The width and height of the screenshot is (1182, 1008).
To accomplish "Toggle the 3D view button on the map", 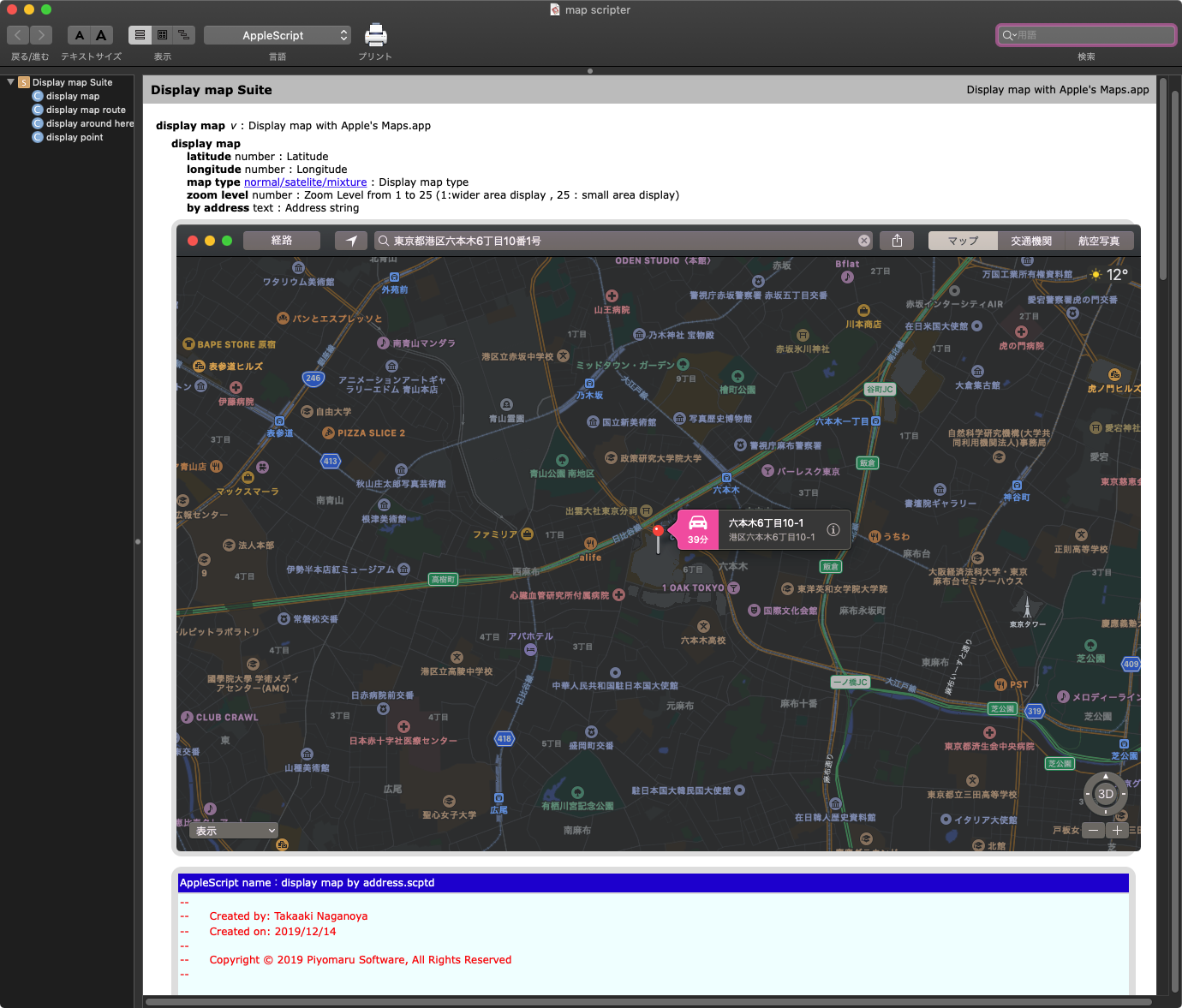I will pos(1105,794).
